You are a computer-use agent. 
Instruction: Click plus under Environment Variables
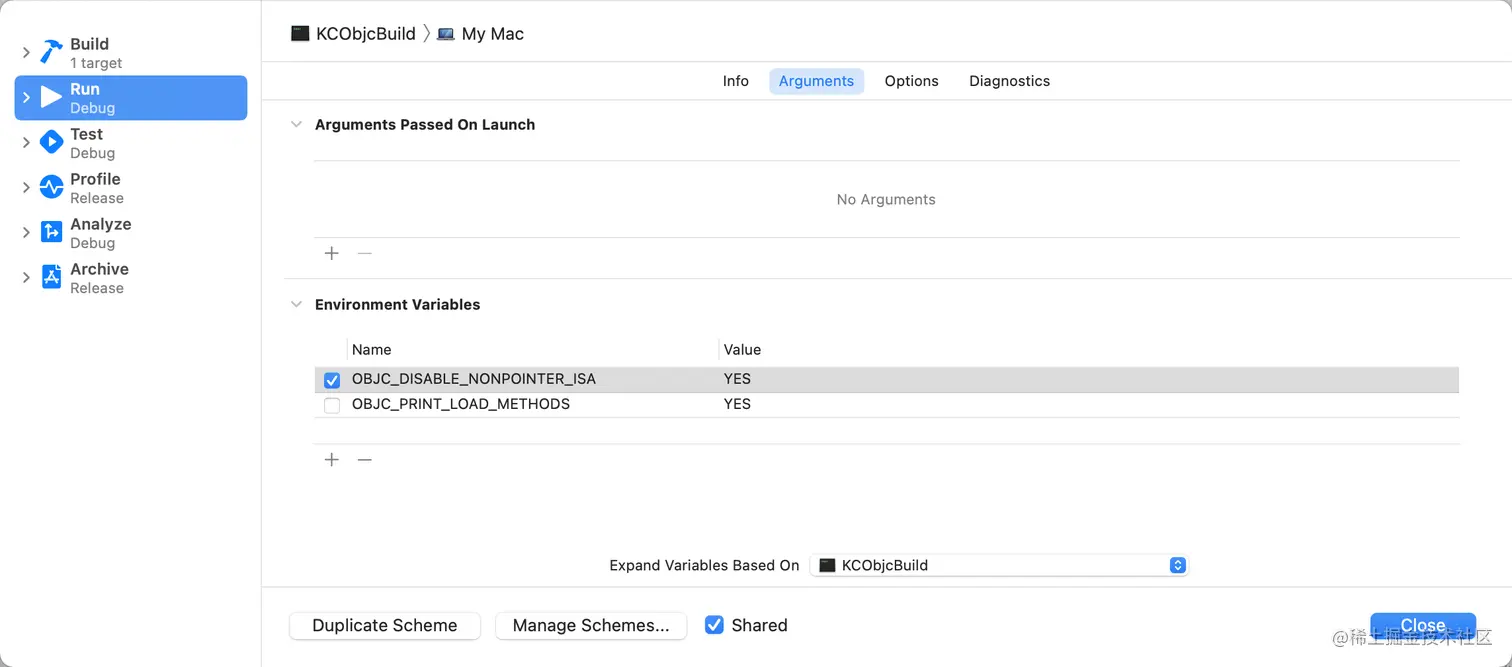pos(332,460)
